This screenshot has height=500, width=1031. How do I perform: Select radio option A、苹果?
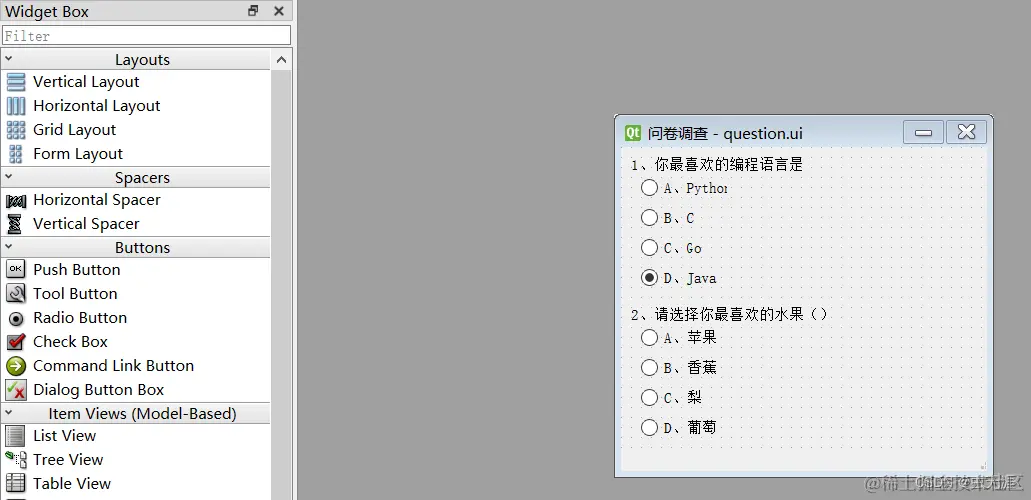(x=679, y=338)
